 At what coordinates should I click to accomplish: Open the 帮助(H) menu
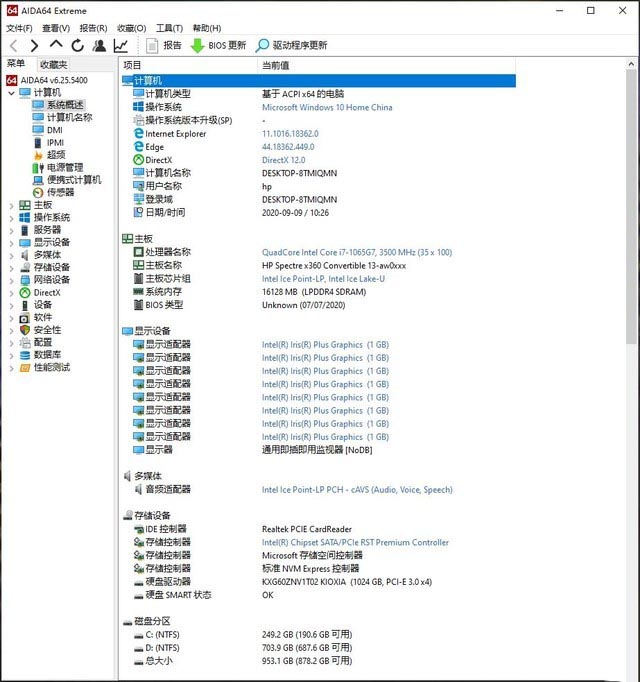click(207, 28)
